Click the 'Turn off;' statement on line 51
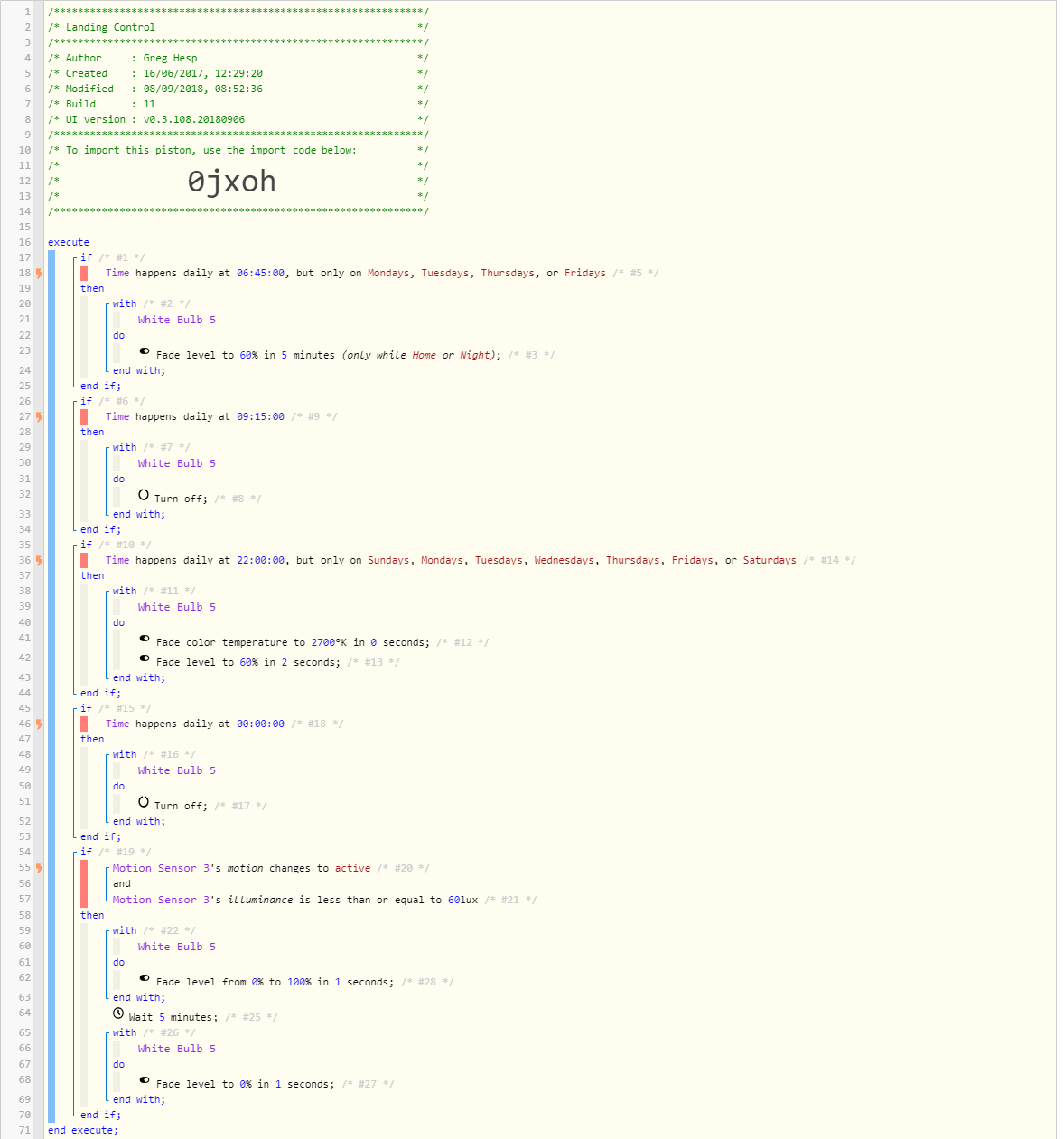1064x1139 pixels. click(181, 806)
